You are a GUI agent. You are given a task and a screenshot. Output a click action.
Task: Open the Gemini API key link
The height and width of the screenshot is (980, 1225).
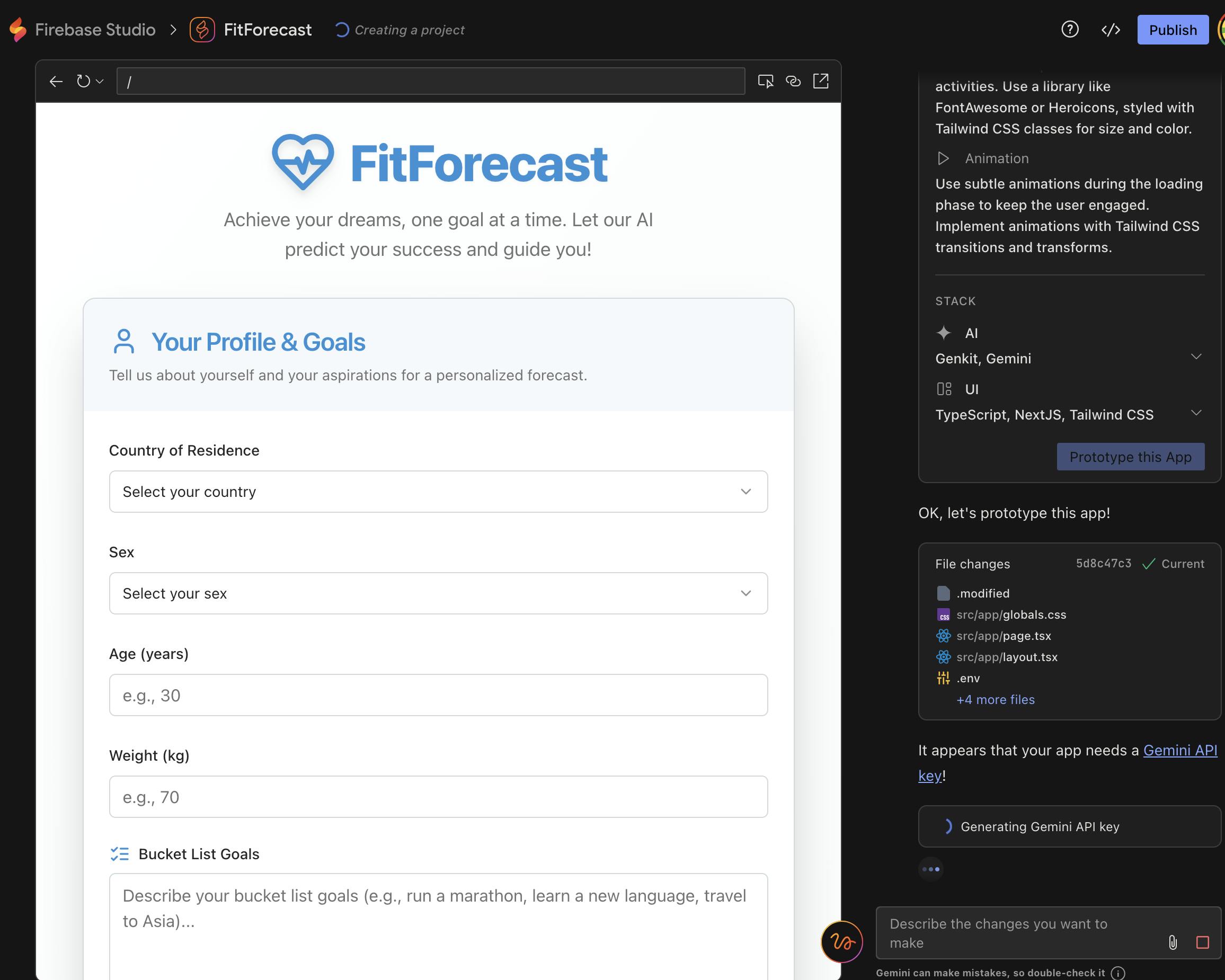(x=1179, y=751)
